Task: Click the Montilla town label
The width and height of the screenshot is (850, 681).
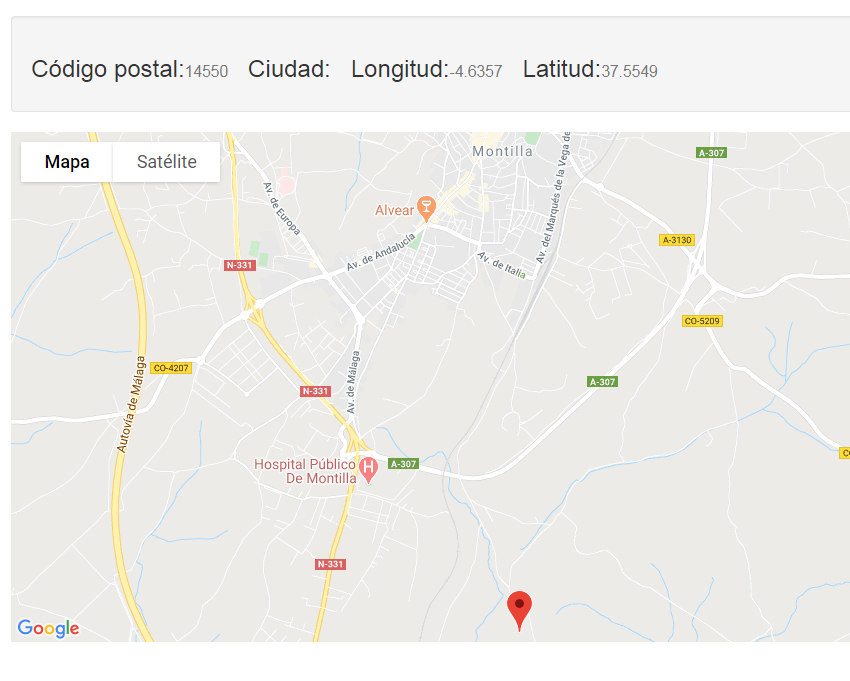Action: 503,151
